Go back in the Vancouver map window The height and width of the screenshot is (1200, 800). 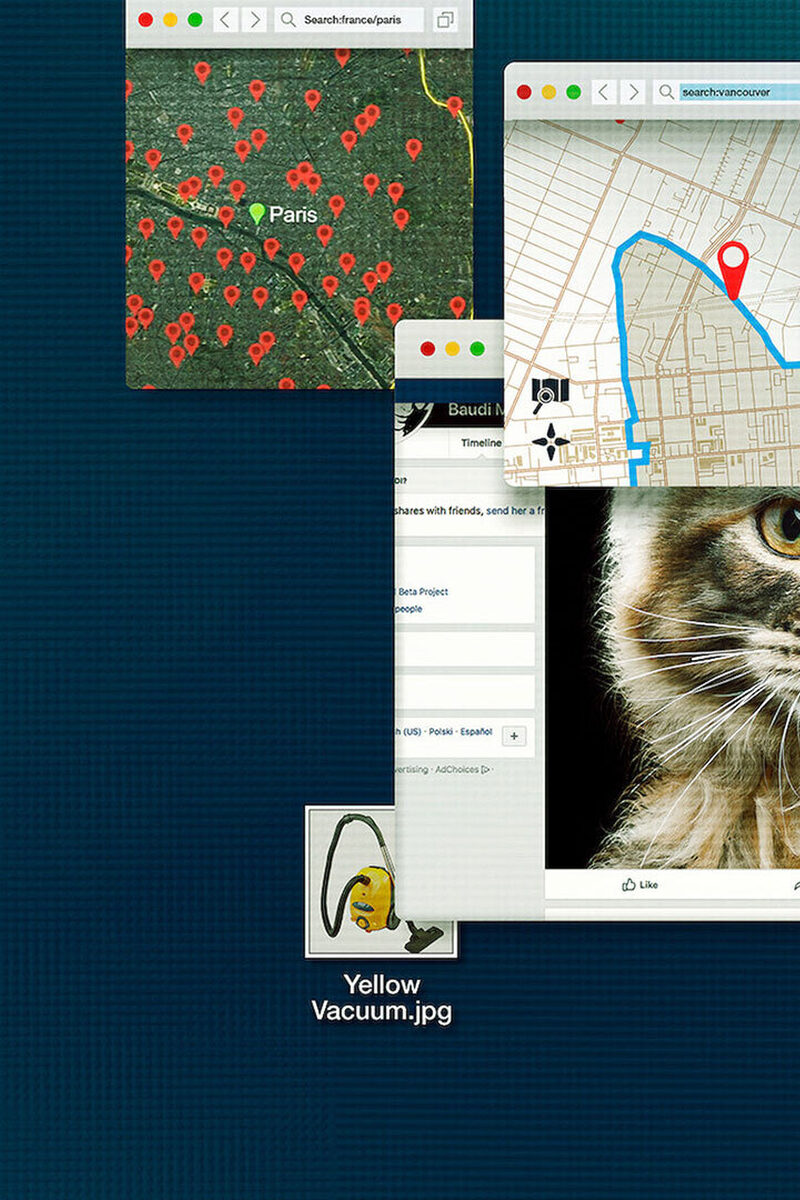[x=603, y=92]
